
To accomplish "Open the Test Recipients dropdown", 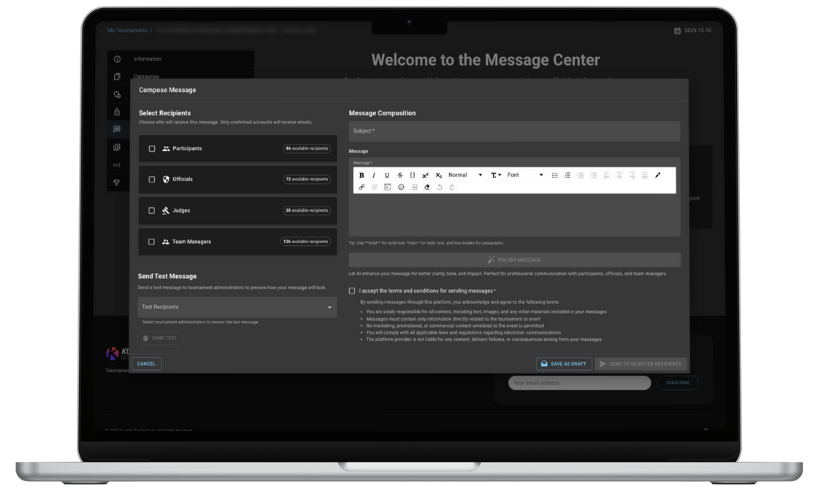I will pyautogui.click(x=237, y=307).
